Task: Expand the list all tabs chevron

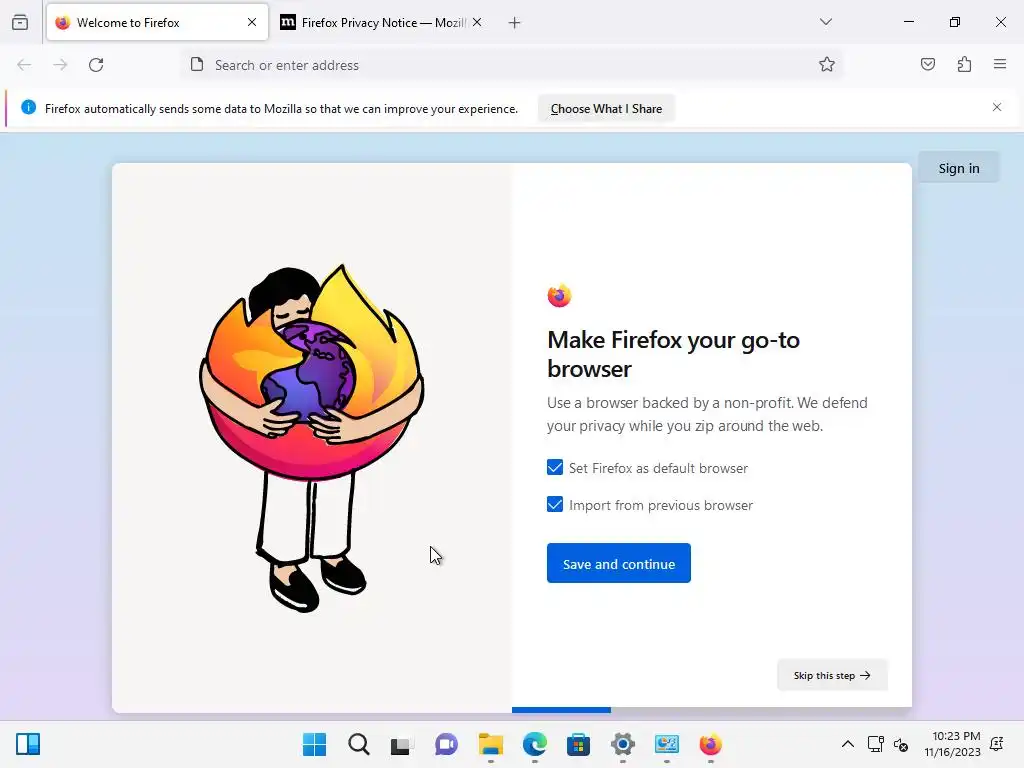Action: [x=826, y=22]
